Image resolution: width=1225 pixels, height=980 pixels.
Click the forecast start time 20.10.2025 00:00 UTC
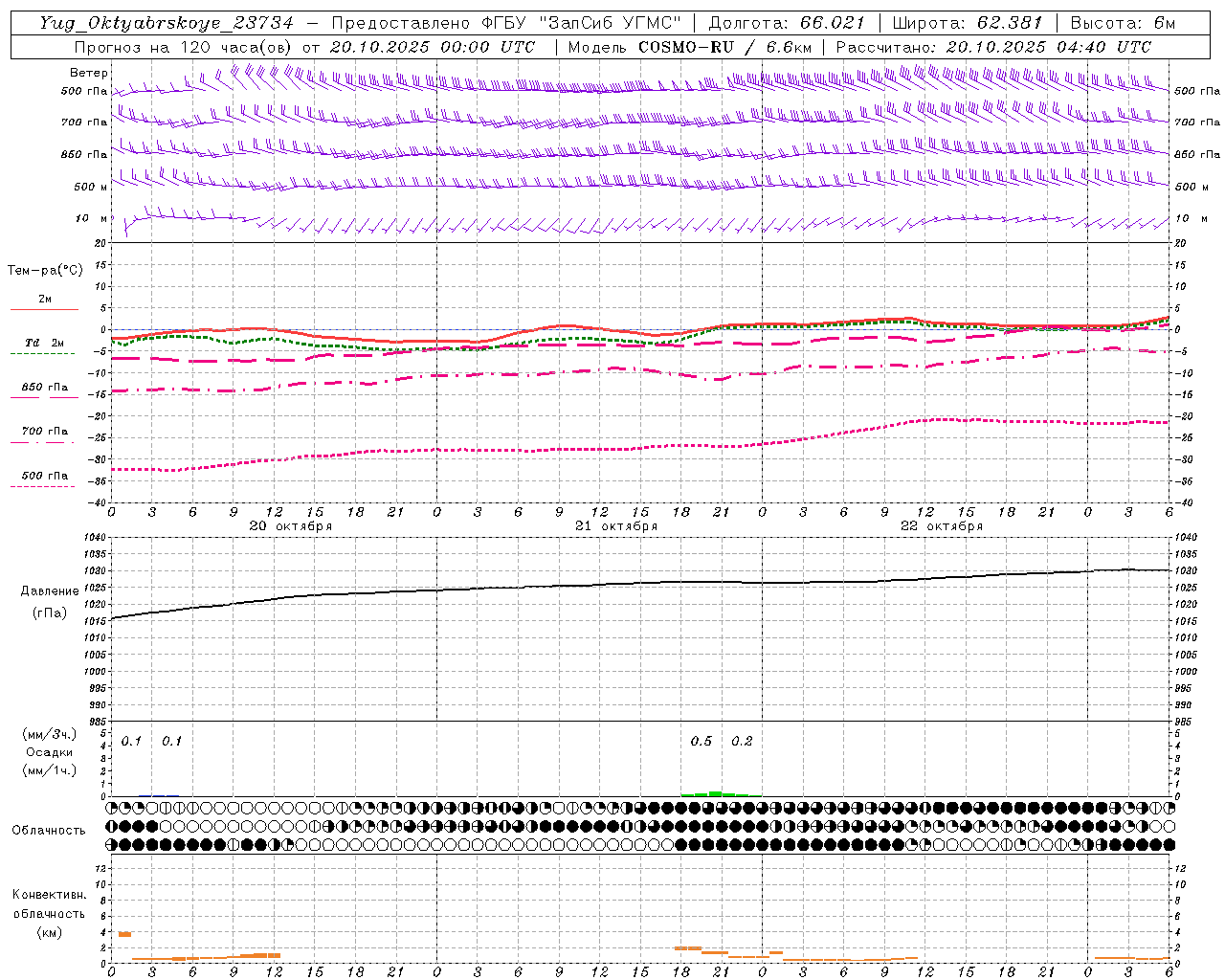tap(433, 47)
